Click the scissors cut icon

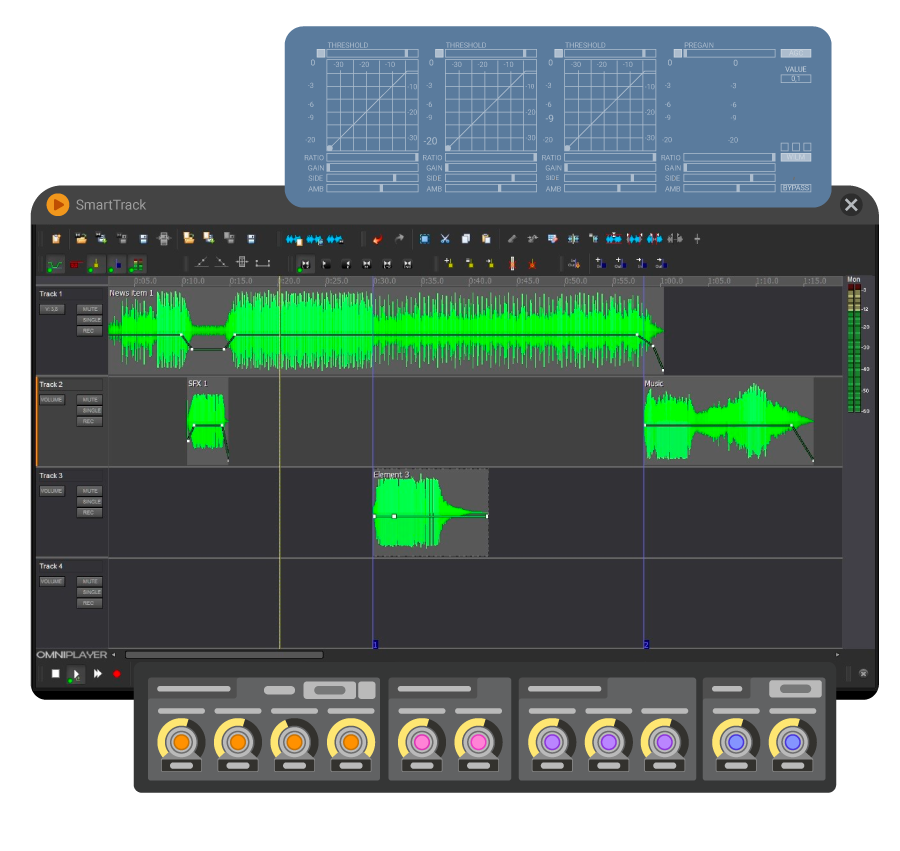click(445, 239)
